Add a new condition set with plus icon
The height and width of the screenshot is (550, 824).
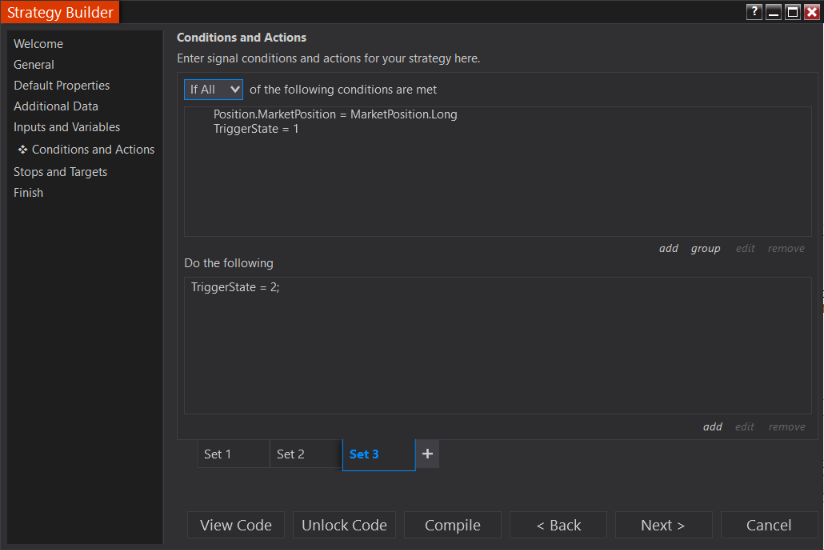[427, 454]
